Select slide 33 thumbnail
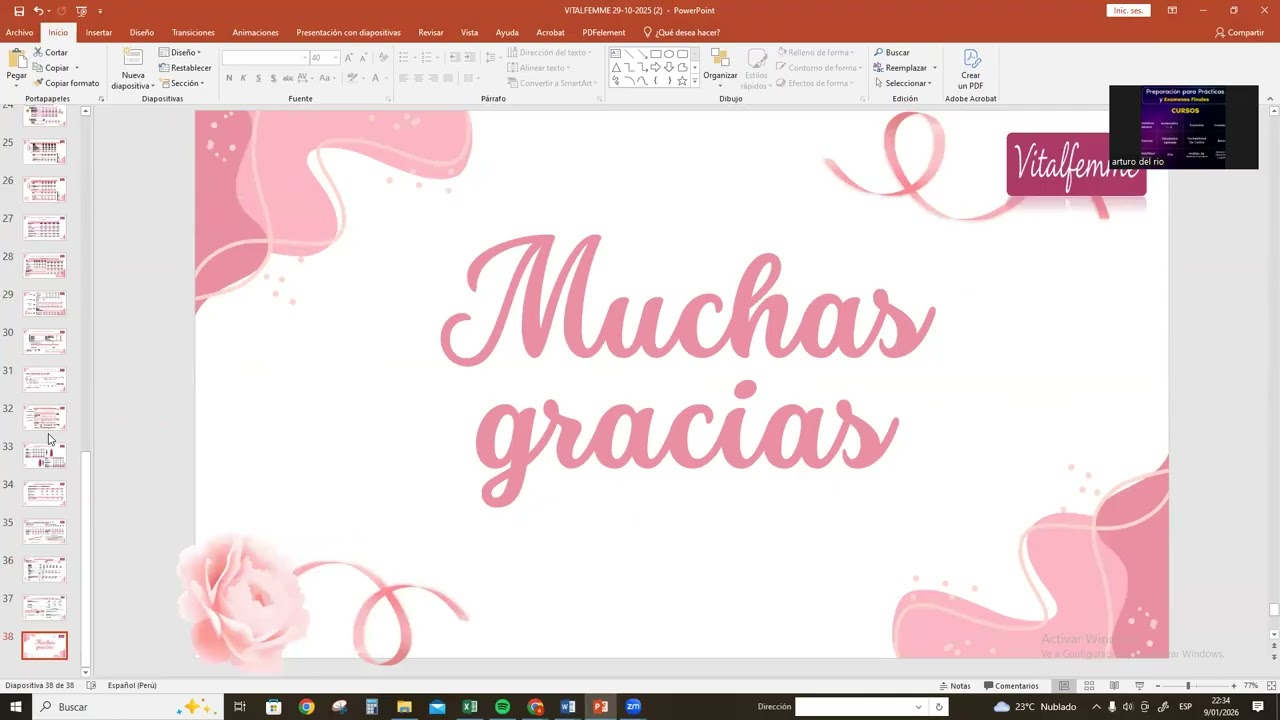The width and height of the screenshot is (1280, 720). point(45,456)
